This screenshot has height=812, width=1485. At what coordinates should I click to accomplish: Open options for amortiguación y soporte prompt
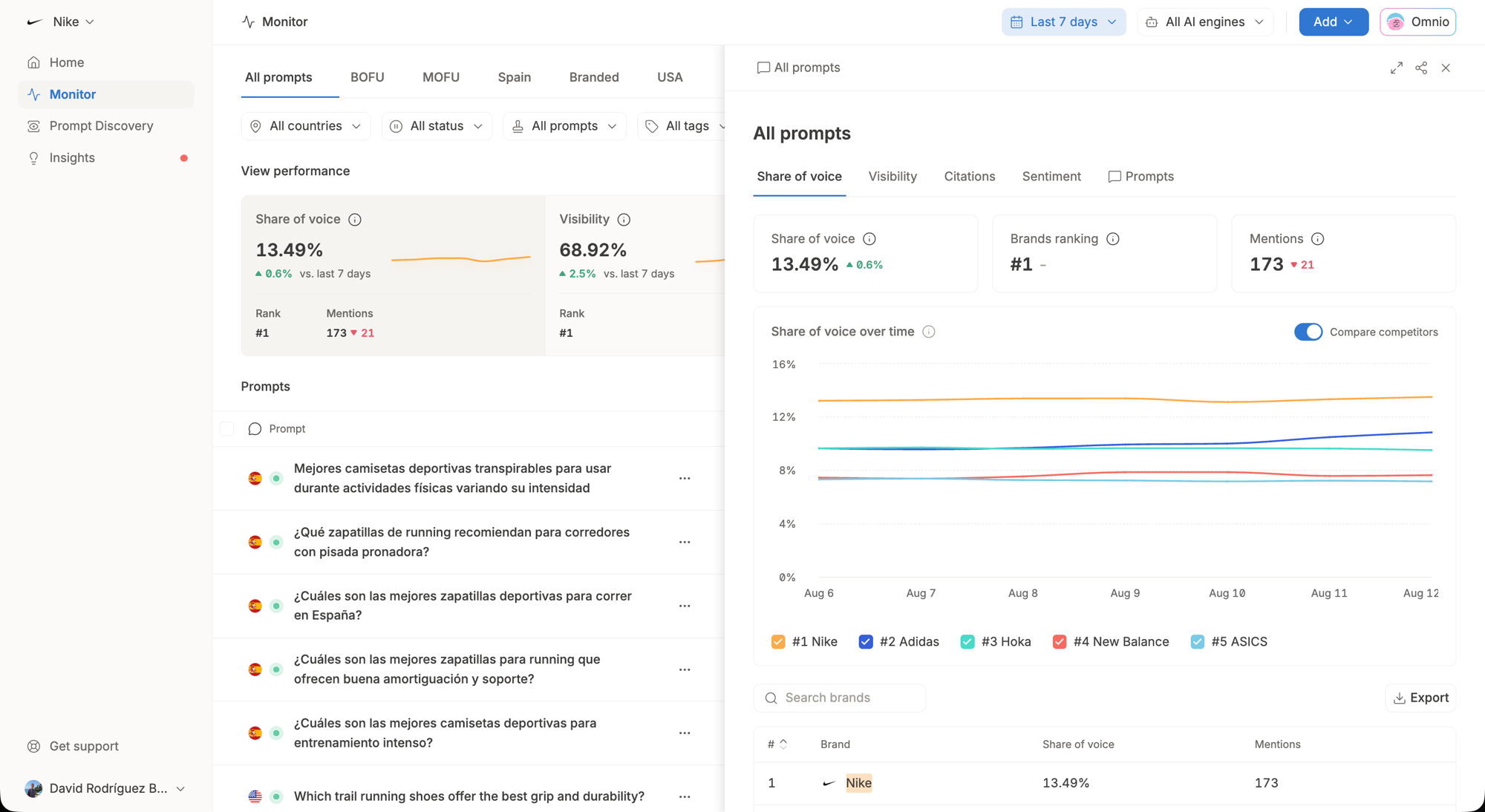tap(685, 669)
